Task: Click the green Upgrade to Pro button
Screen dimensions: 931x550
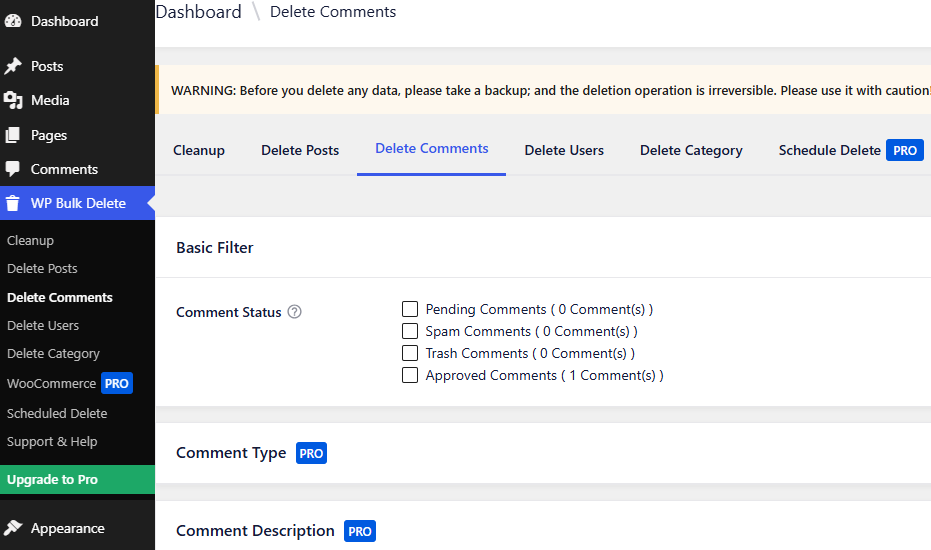Action: 77,479
